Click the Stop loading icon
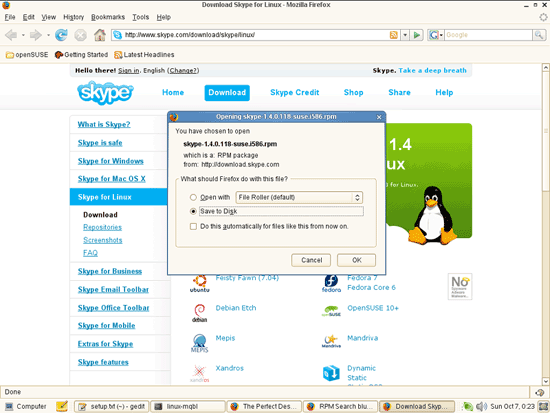 (x=81, y=35)
